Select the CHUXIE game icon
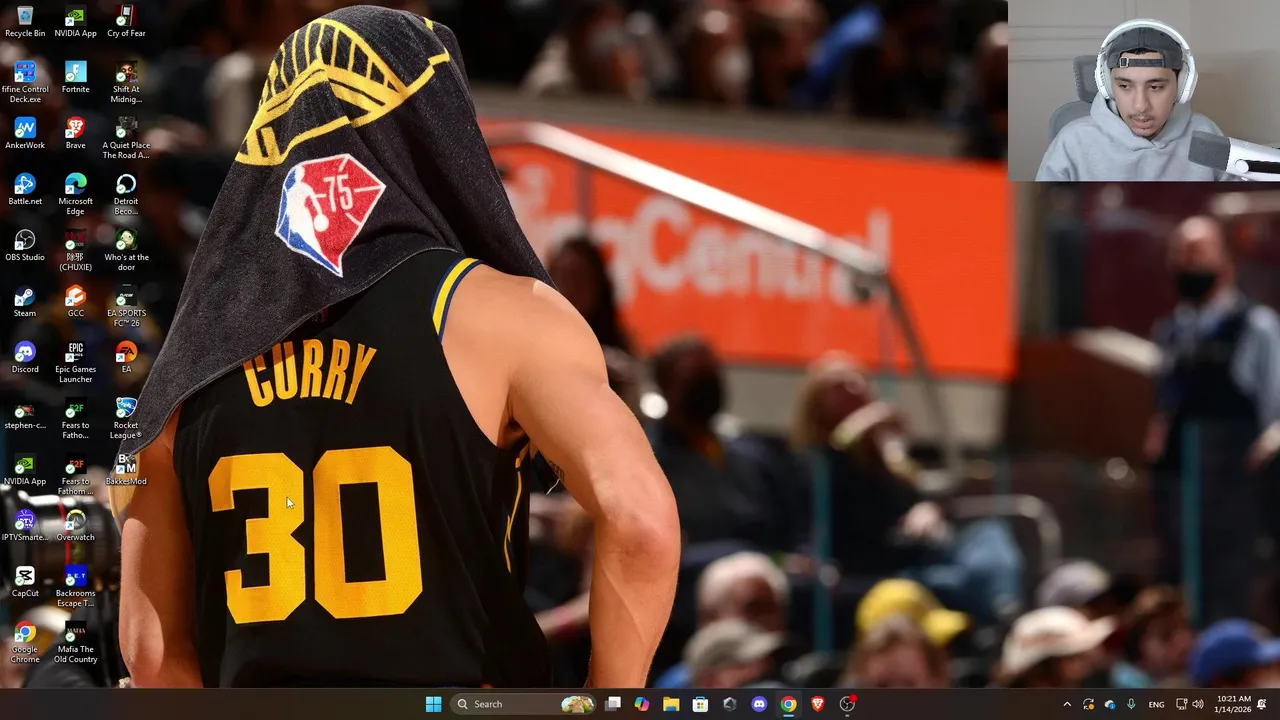Screen dimensions: 1280x720 pyautogui.click(x=75, y=250)
